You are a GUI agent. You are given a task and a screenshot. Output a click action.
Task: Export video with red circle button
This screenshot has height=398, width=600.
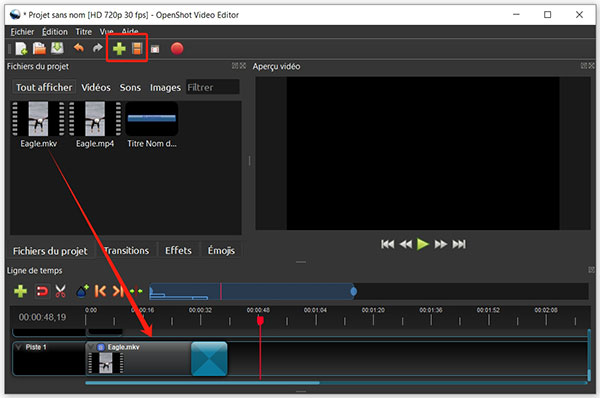coord(177,49)
